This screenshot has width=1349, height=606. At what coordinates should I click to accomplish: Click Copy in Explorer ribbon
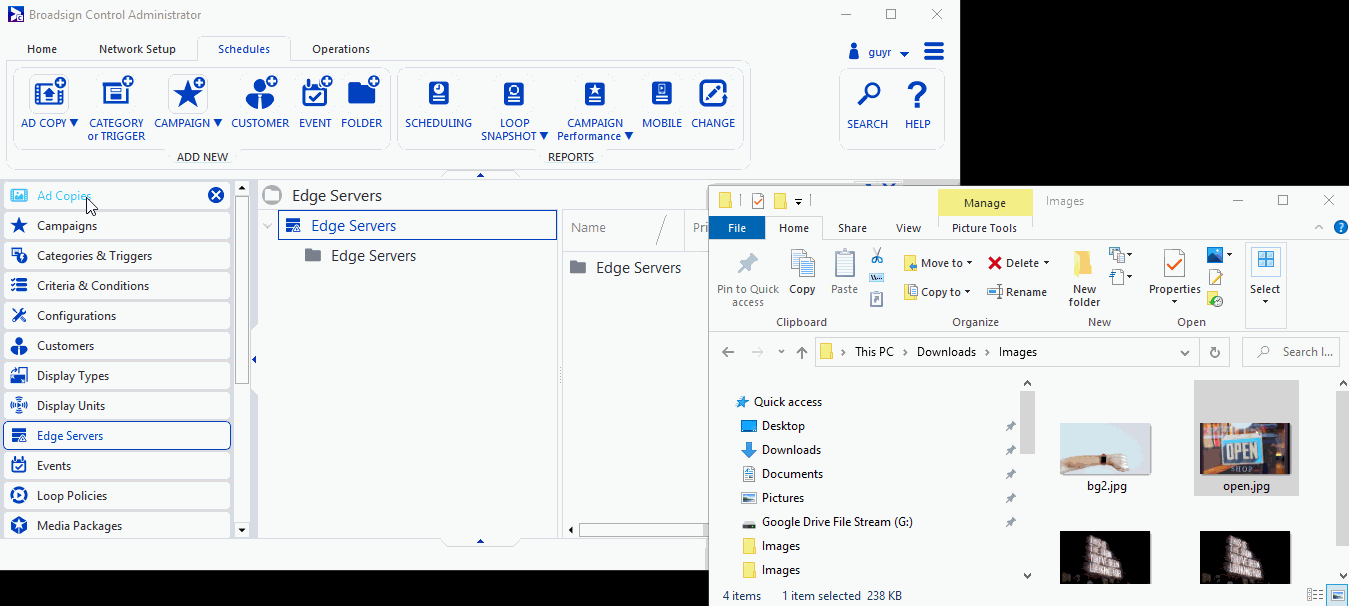pos(802,272)
